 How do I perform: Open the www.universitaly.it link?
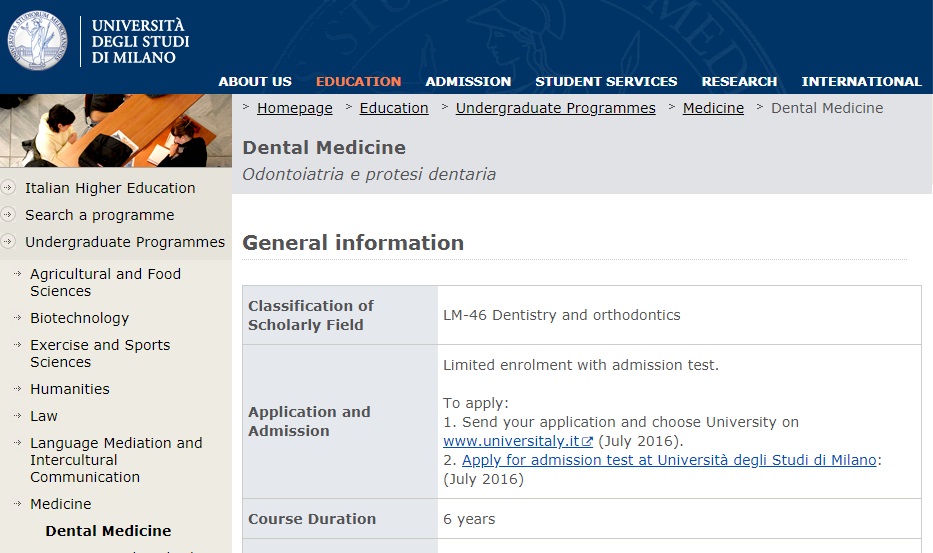tap(511, 441)
